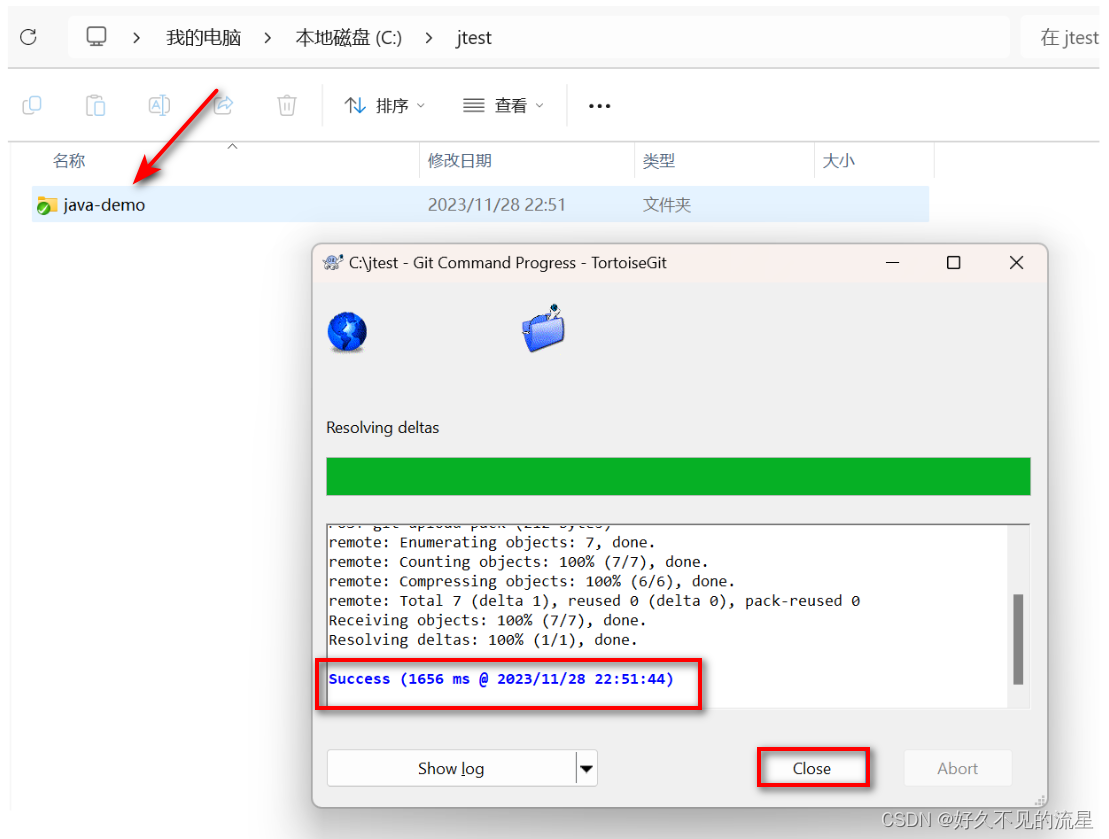
Task: Maximize the Git Command Progress window
Action: coord(953,262)
